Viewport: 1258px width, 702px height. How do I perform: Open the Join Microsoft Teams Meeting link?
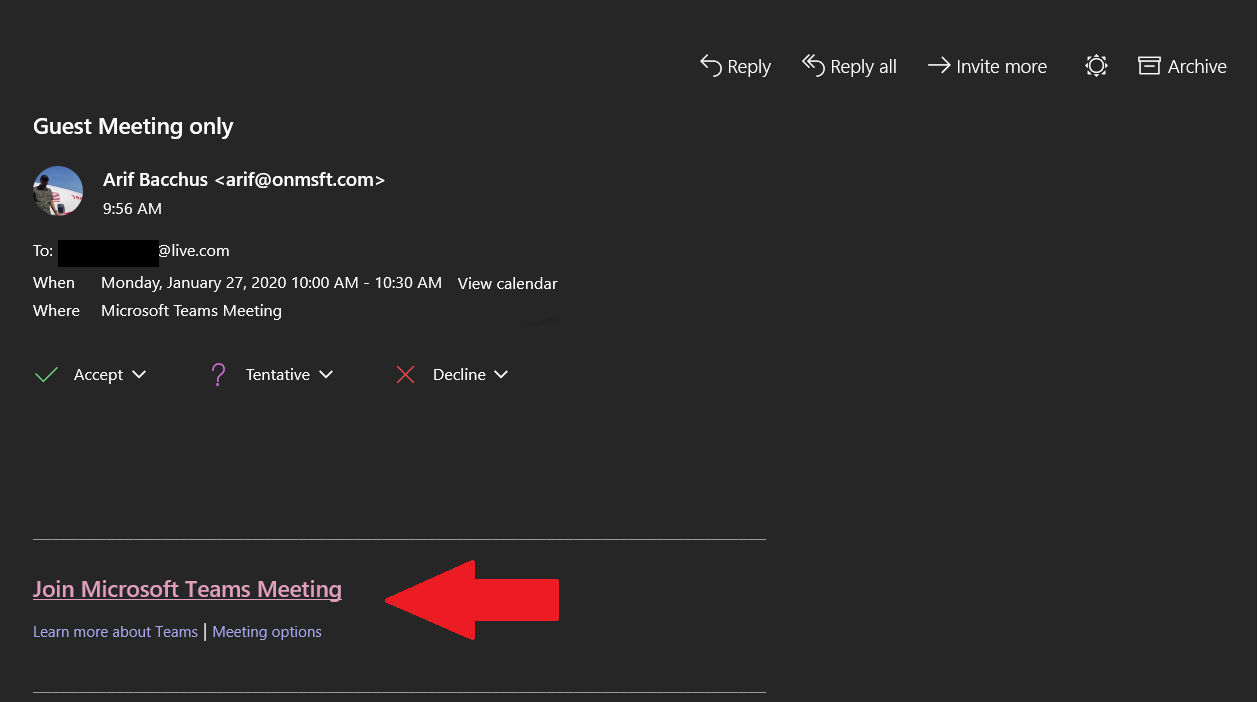click(x=187, y=589)
